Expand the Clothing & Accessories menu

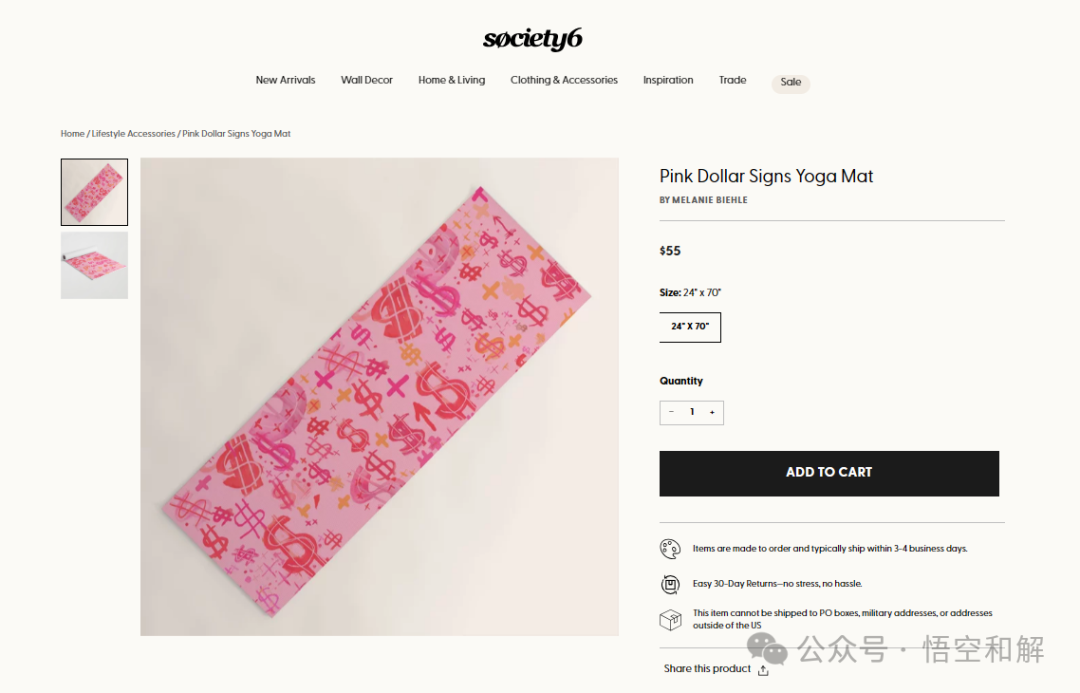click(x=564, y=80)
